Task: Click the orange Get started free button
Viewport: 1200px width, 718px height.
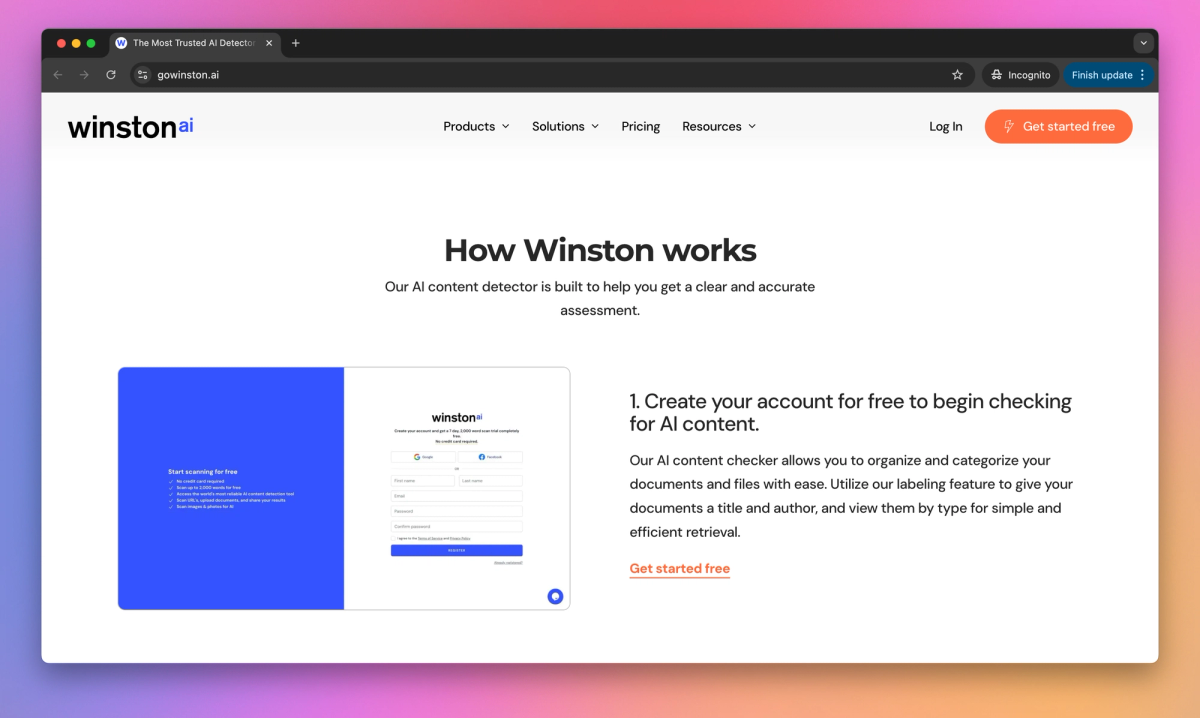Action: tap(1058, 126)
